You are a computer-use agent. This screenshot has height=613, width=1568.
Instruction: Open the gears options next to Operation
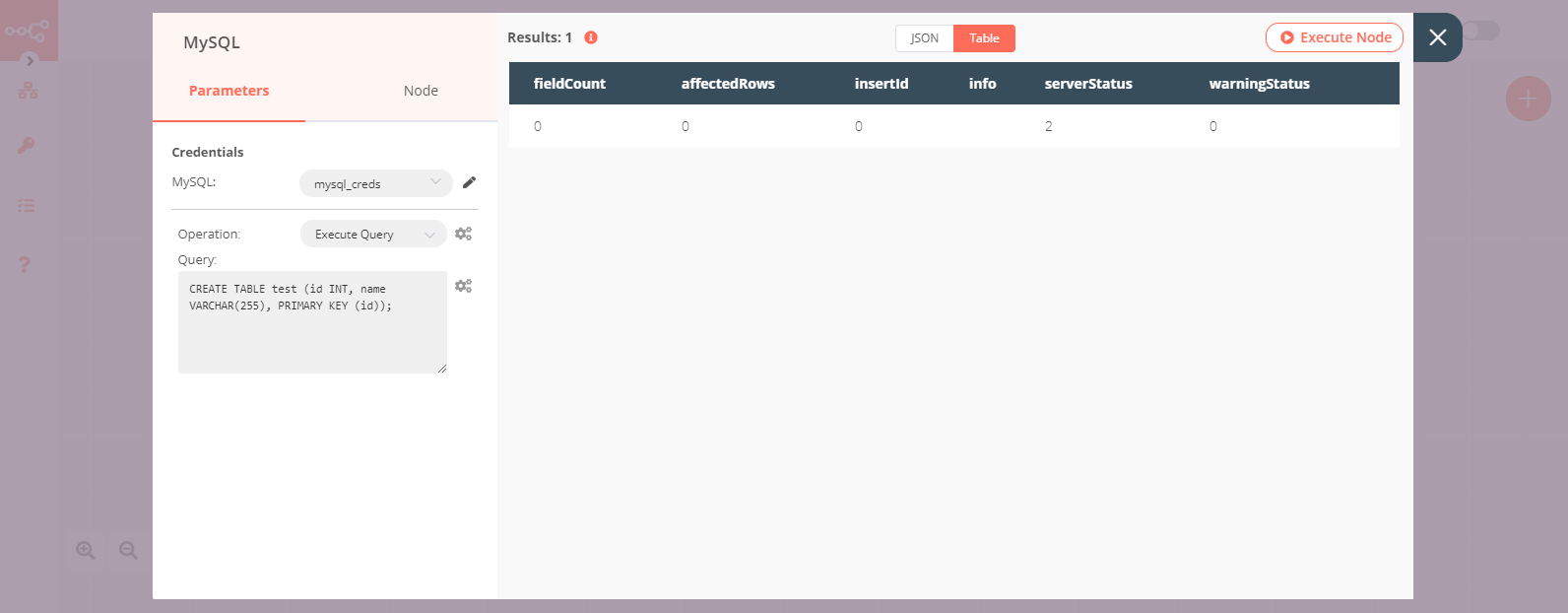tap(463, 234)
